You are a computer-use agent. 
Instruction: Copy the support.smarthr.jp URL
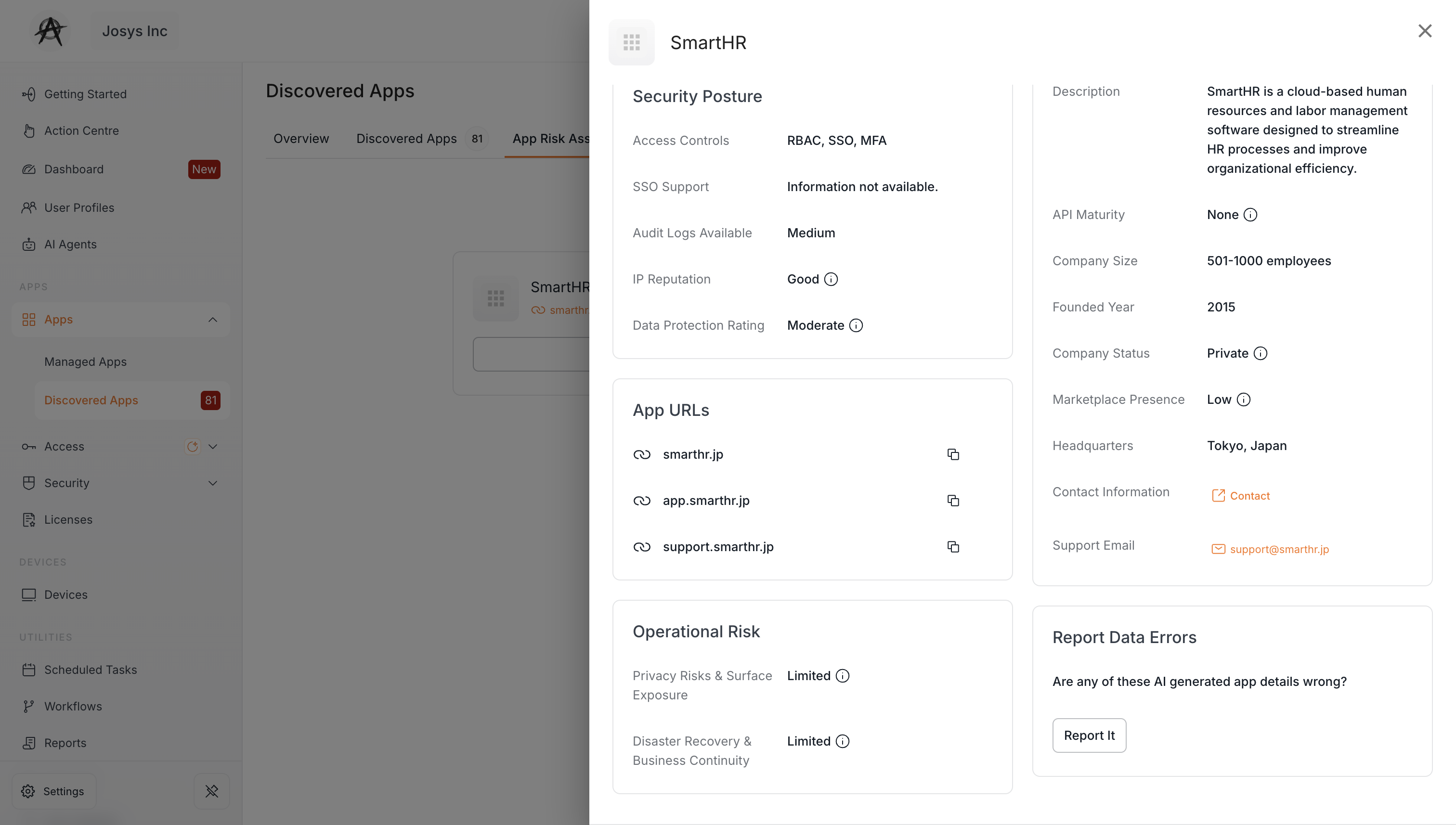[x=953, y=547]
